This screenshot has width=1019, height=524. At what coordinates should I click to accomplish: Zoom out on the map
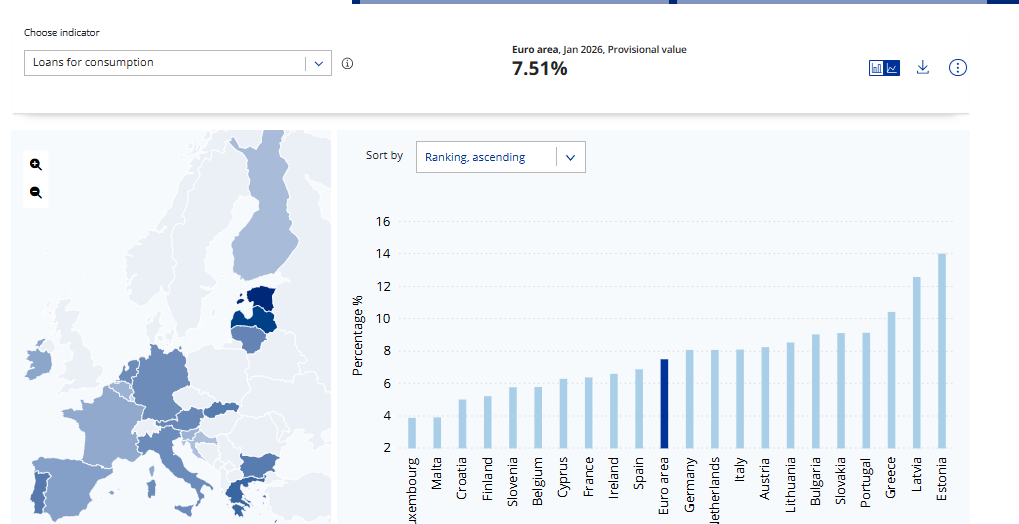[36, 192]
